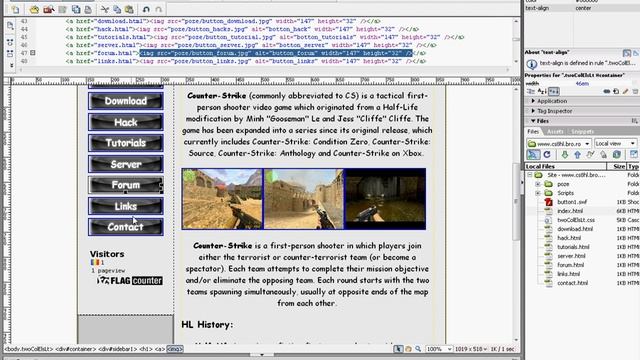Image resolution: width=640 pixels, height=360 pixels.
Task: Click the Undo arrow icon
Action: 146,9
